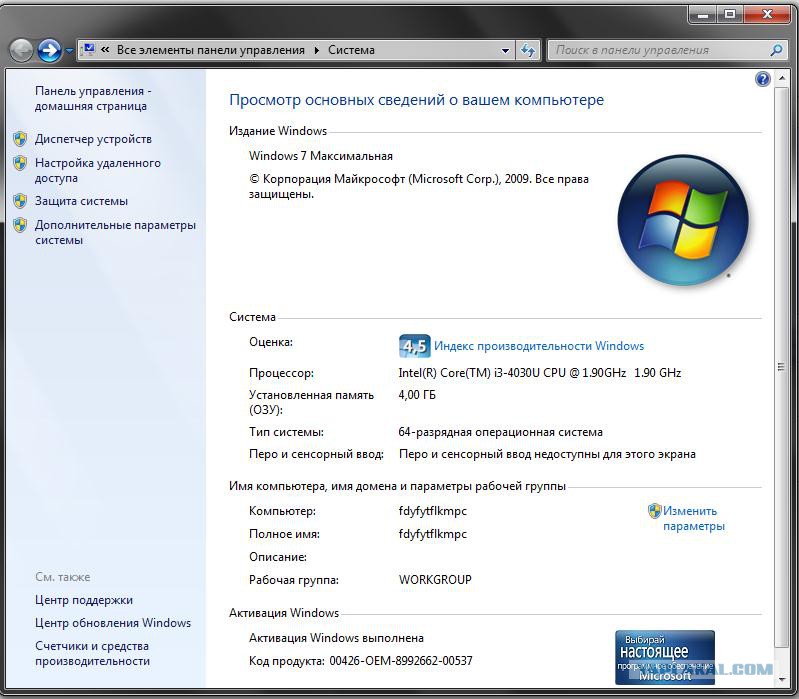Screen dimensions: 799x699
Task: Maximize the System window
Action: [x=730, y=15]
